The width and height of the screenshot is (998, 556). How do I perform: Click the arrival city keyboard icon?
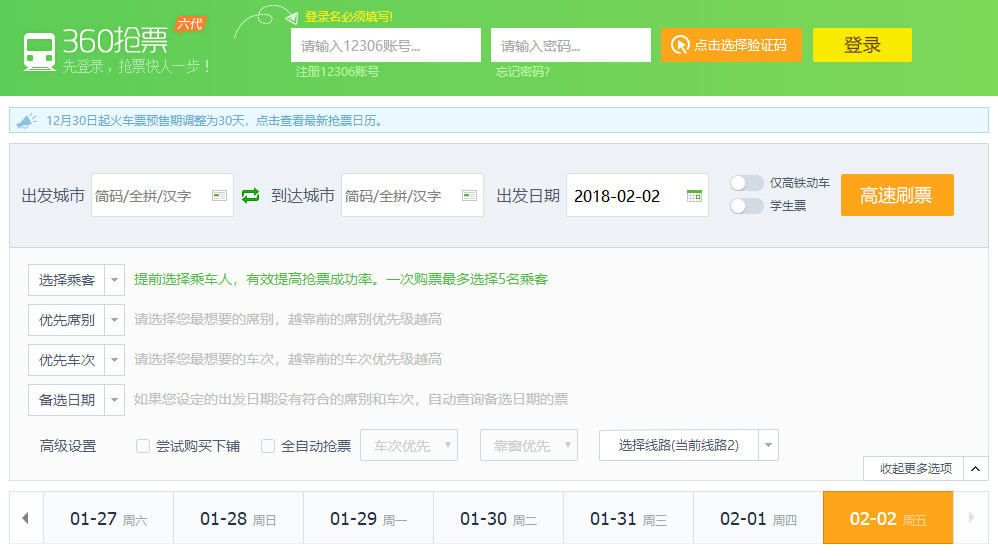pyautogui.click(x=469, y=196)
